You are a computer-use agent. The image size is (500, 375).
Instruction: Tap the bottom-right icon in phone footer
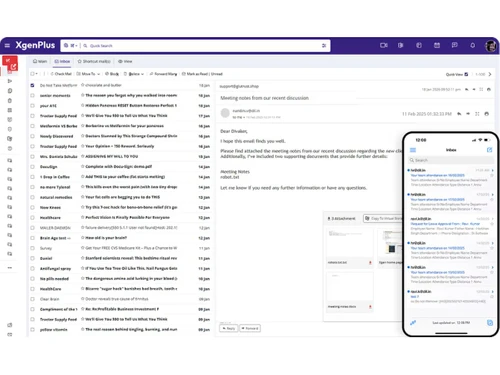(x=490, y=323)
